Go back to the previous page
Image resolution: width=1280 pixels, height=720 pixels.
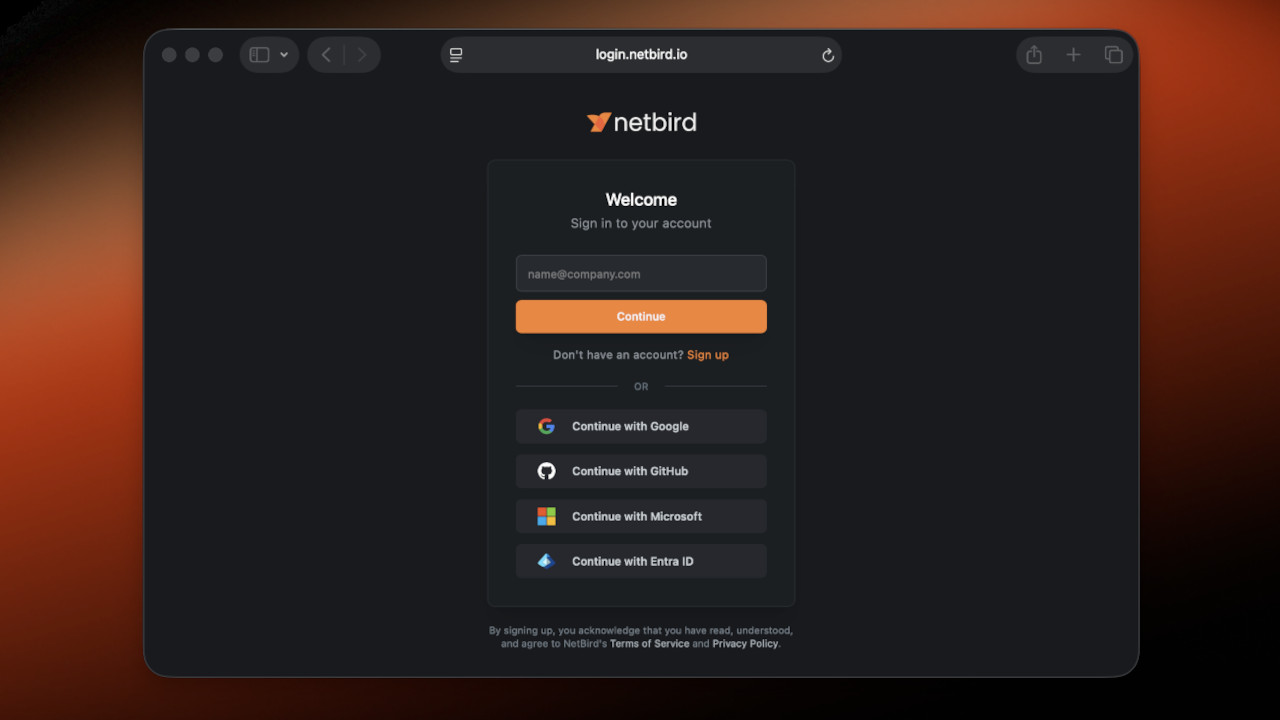click(325, 55)
